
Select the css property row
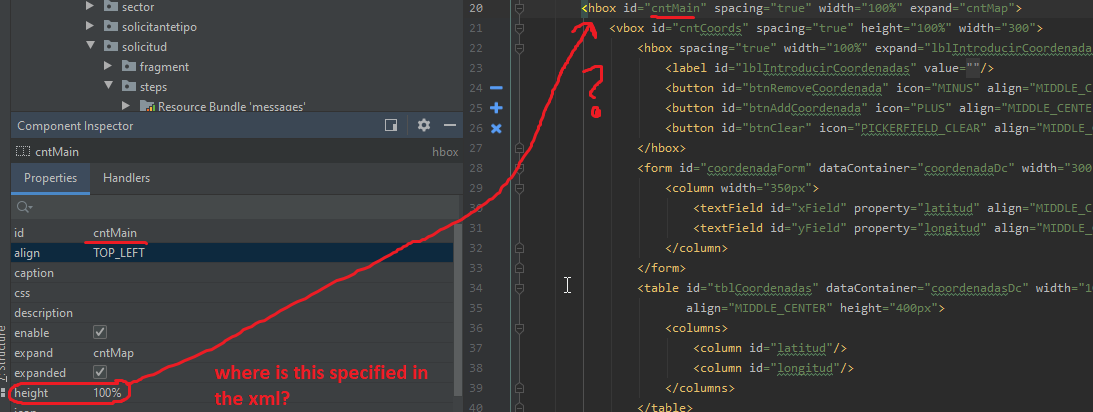[x=232, y=293]
